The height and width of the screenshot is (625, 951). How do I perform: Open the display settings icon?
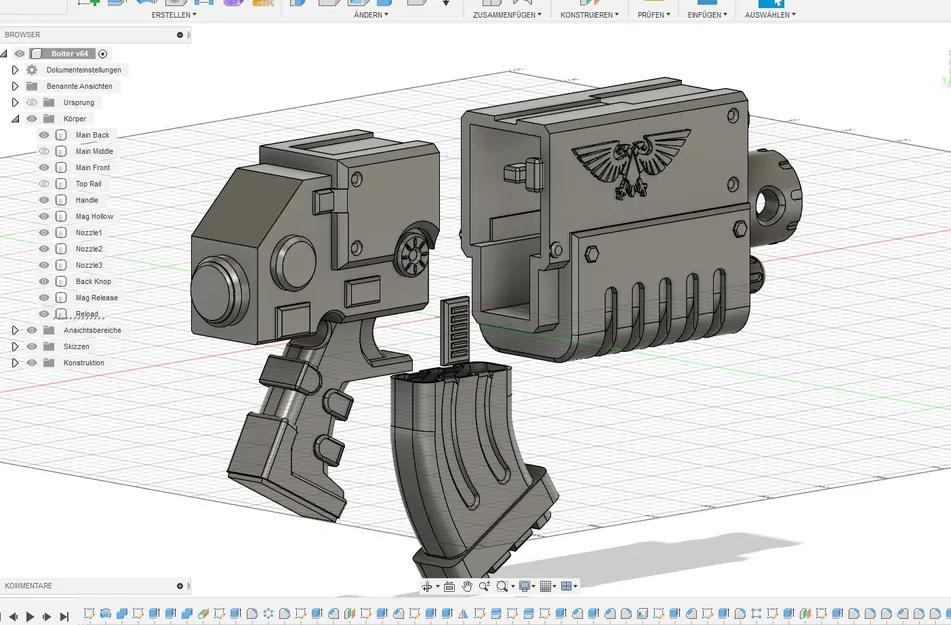pyautogui.click(x=525, y=586)
